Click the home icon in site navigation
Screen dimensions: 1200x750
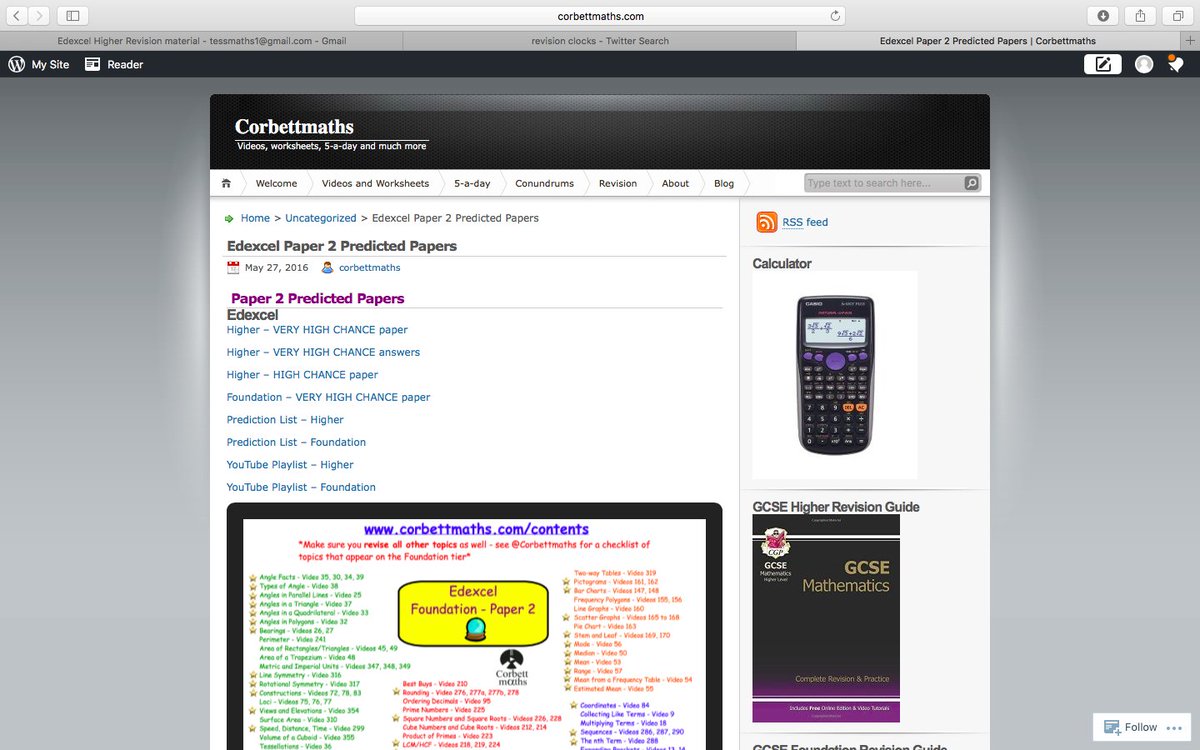coord(227,183)
